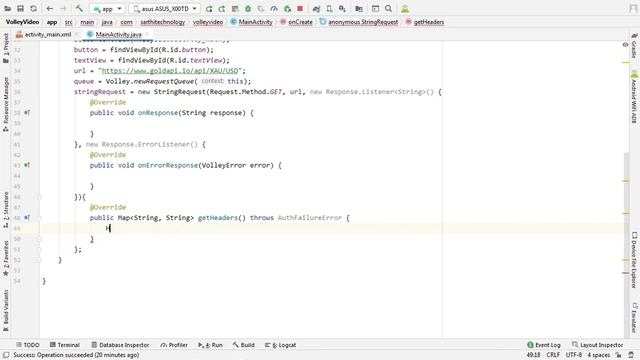Viewport: 640px width, 360px height.
Task: Click the Sync Project with Gradle icon
Action: (x=316, y=9)
